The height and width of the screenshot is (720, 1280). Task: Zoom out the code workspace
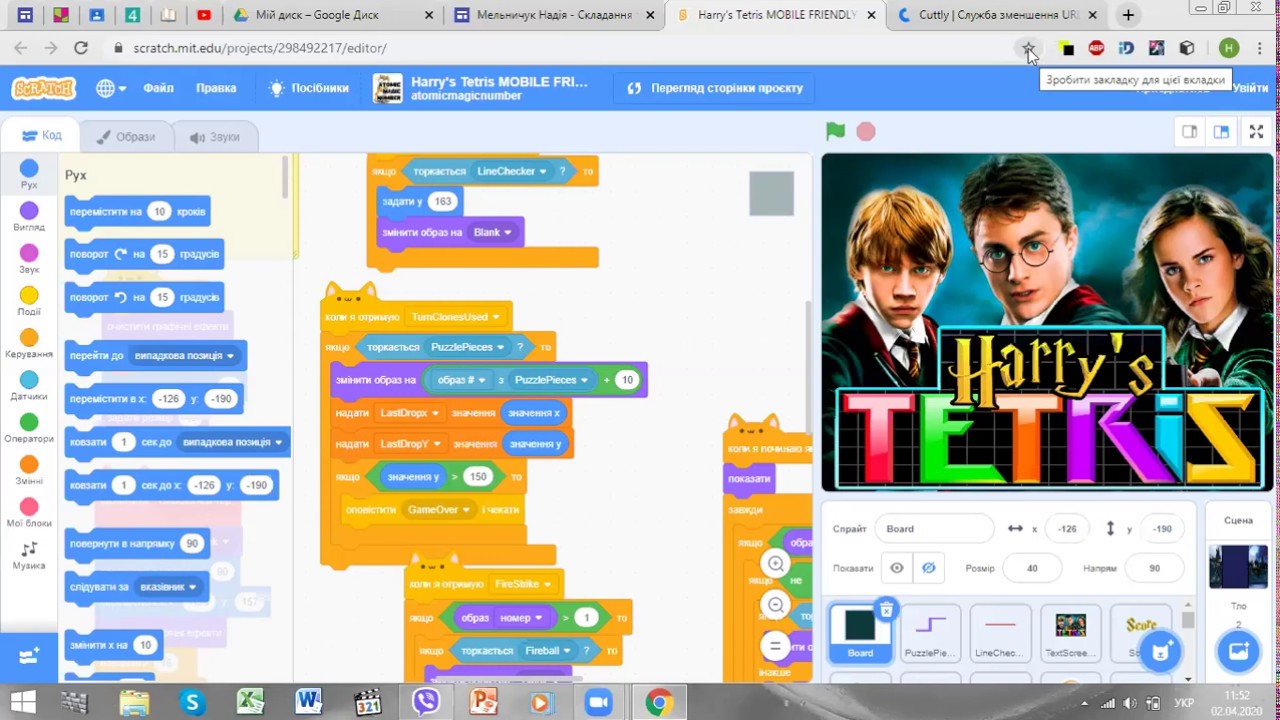pos(775,605)
